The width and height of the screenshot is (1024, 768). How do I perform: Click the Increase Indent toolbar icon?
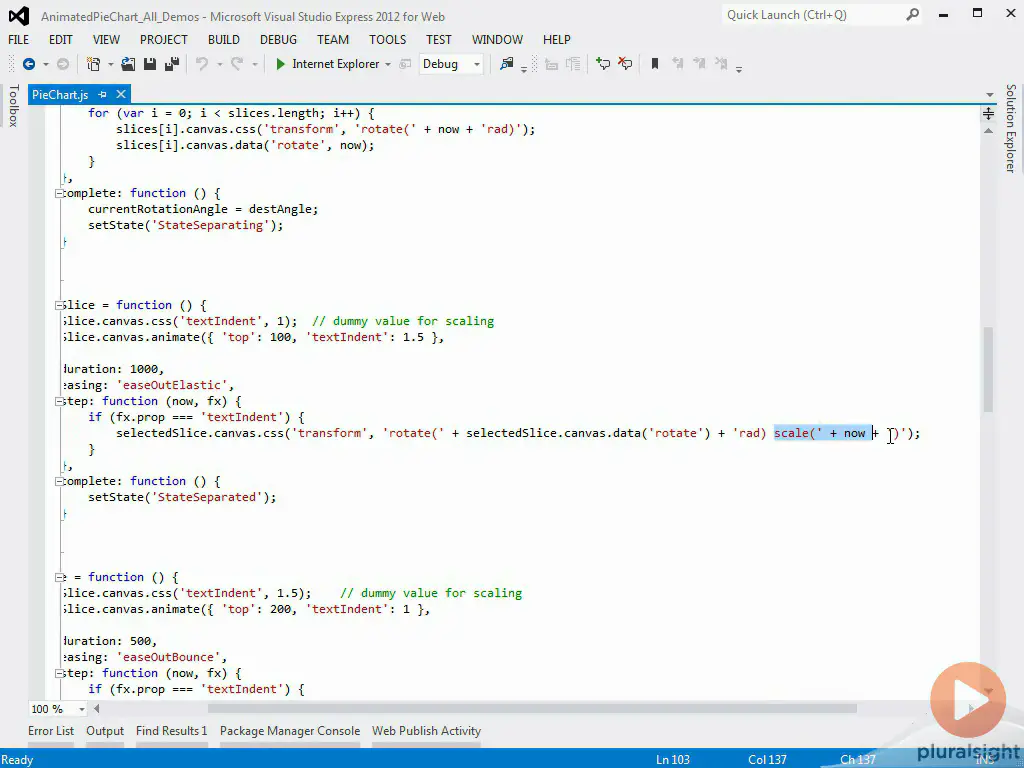[573, 64]
